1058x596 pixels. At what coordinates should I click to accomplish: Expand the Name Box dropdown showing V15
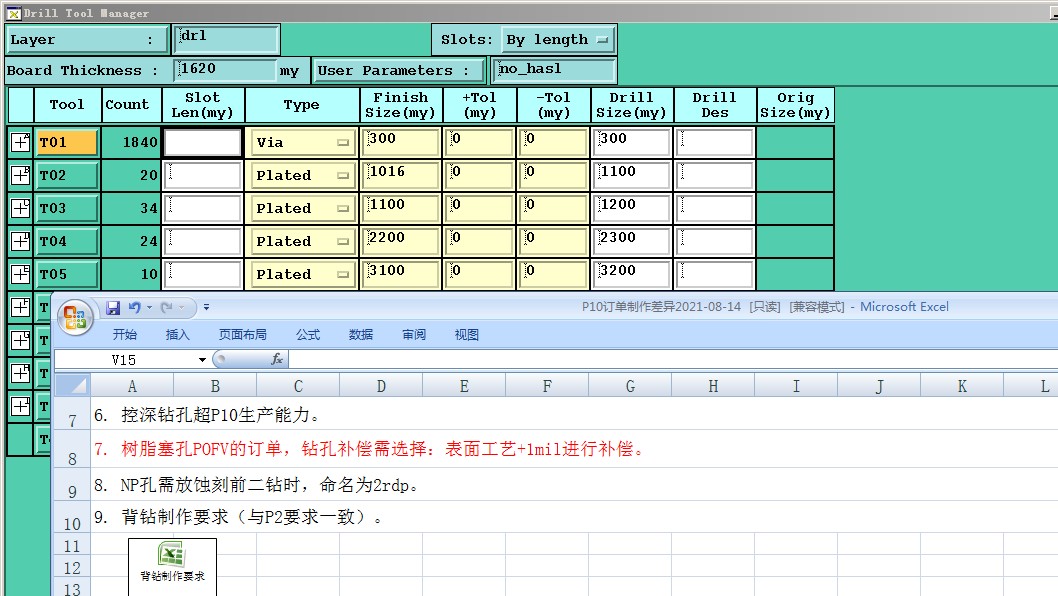pos(202,360)
